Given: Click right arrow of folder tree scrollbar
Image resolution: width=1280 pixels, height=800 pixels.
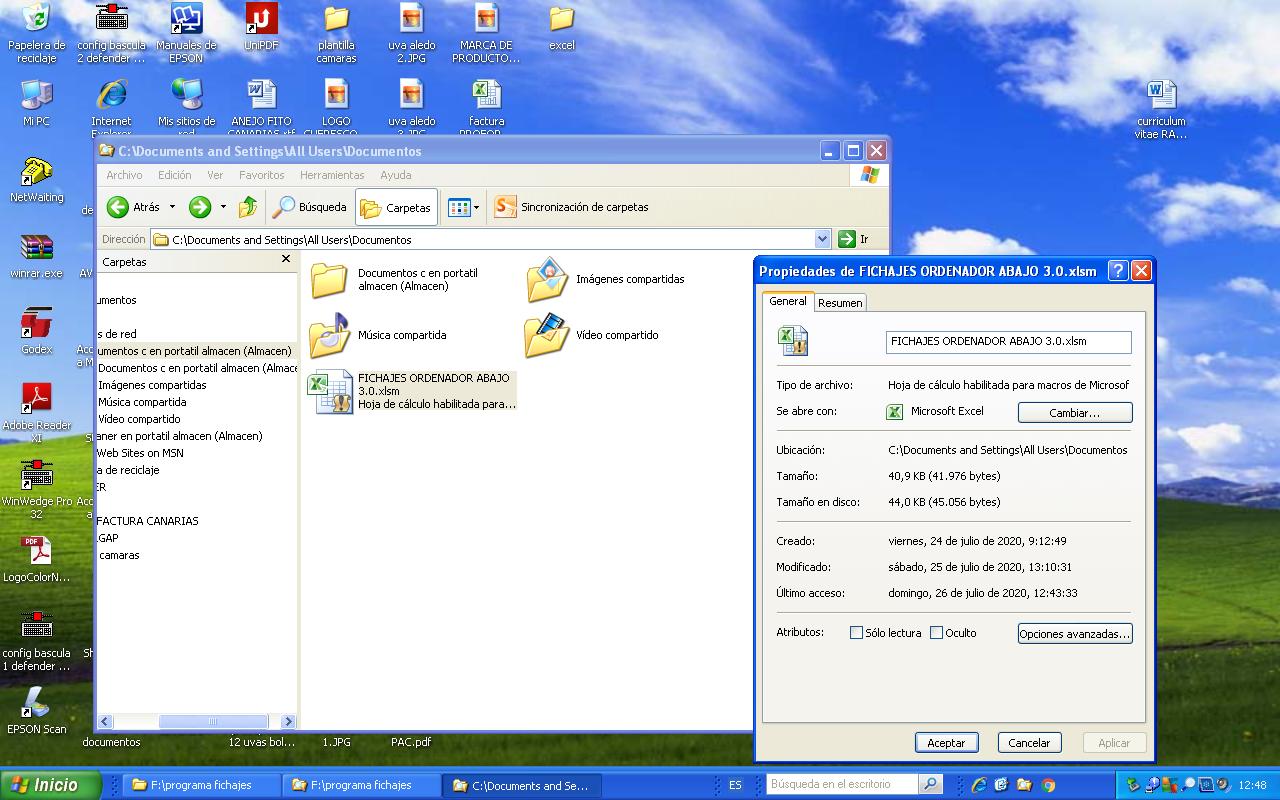Looking at the screenshot, I should (288, 721).
